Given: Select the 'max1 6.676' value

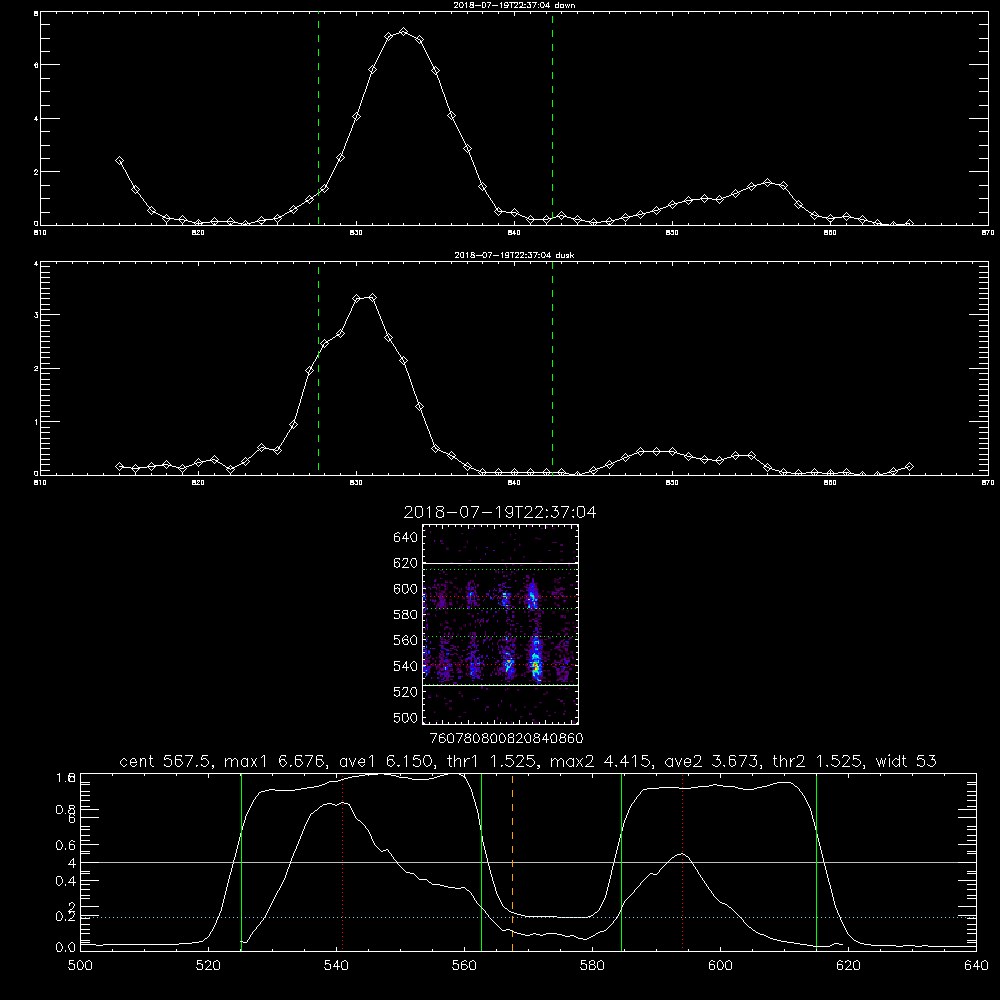Looking at the screenshot, I should (276, 761).
